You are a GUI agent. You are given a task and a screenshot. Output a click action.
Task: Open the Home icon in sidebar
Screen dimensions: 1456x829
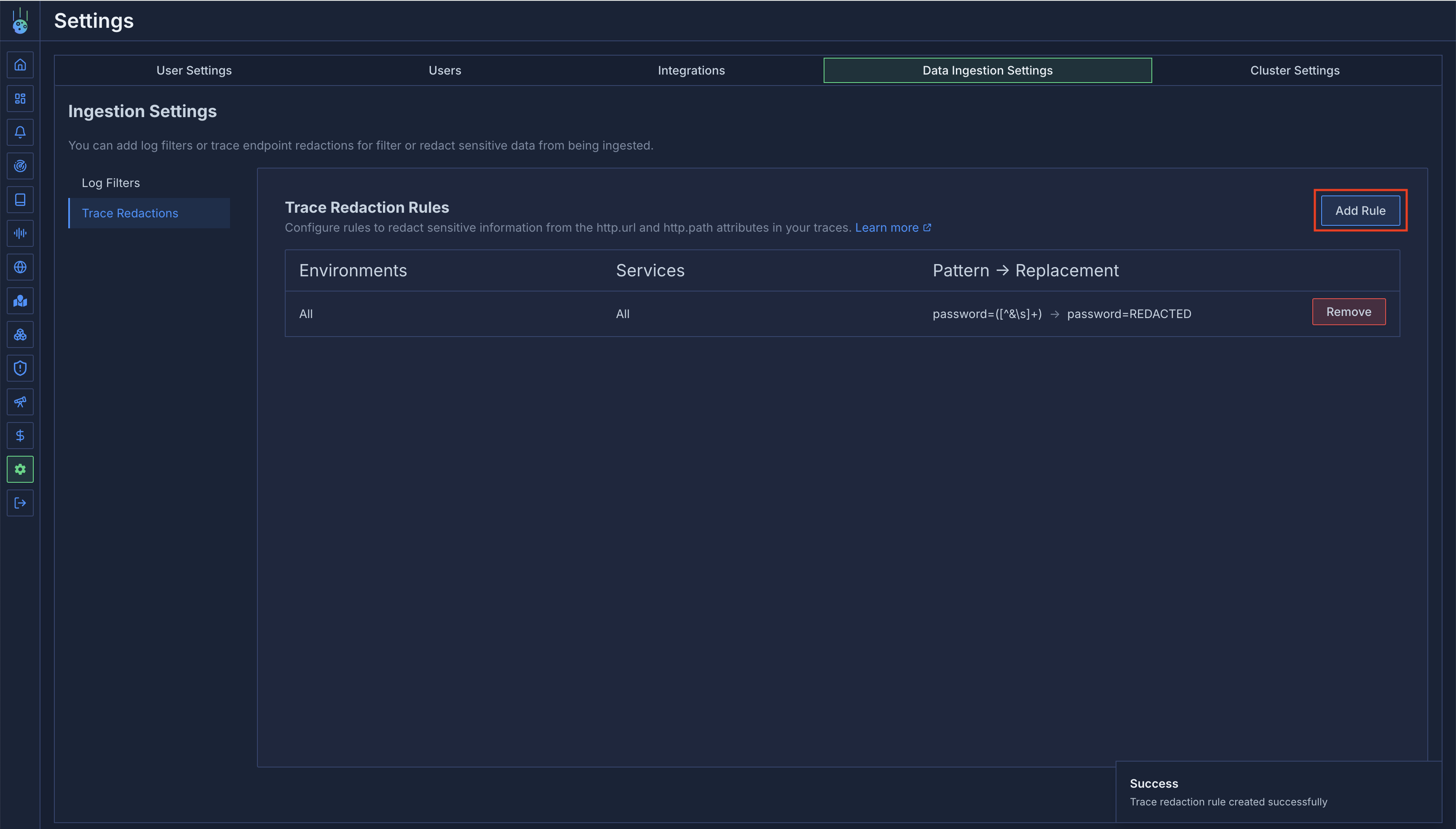[20, 65]
